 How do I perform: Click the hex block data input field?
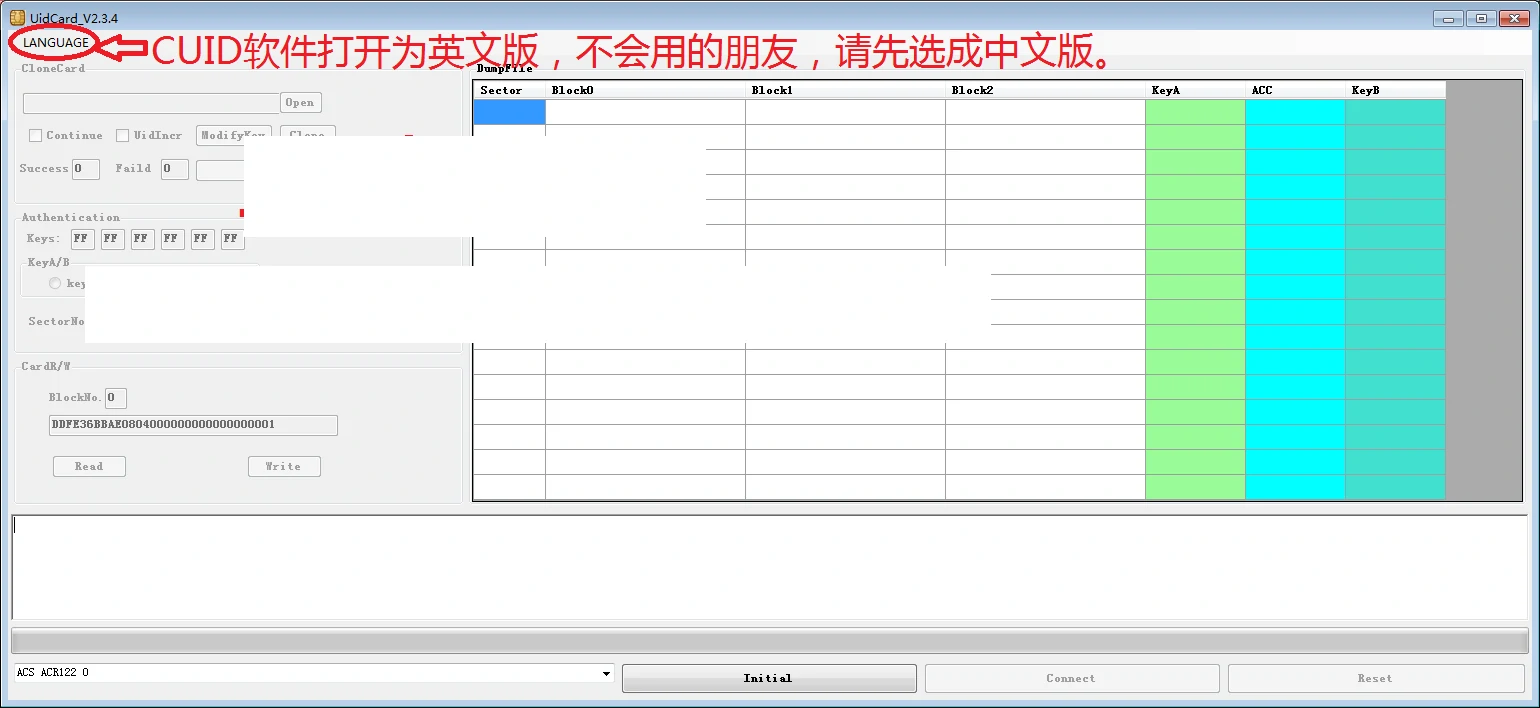193,425
